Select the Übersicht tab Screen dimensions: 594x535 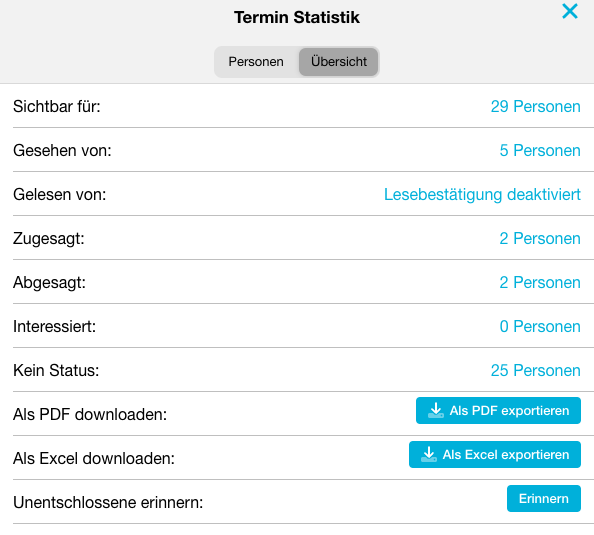pos(338,62)
